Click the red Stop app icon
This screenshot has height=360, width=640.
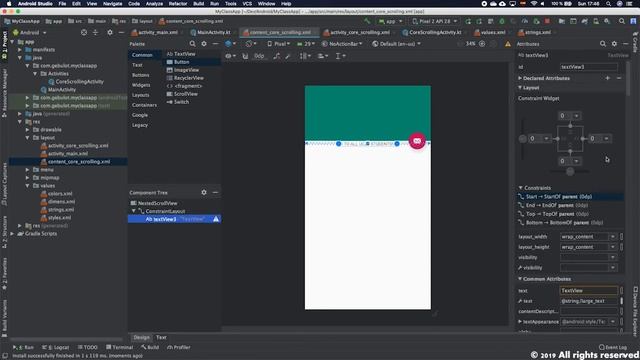[547, 21]
